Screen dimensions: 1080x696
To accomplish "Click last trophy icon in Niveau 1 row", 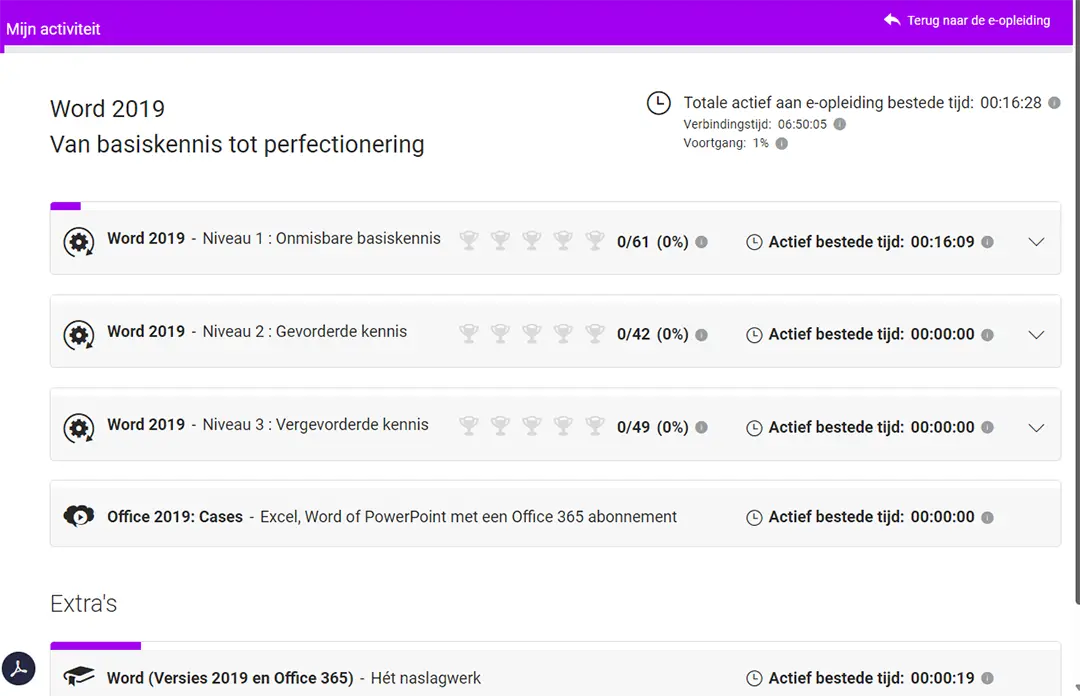I will tap(595, 240).
